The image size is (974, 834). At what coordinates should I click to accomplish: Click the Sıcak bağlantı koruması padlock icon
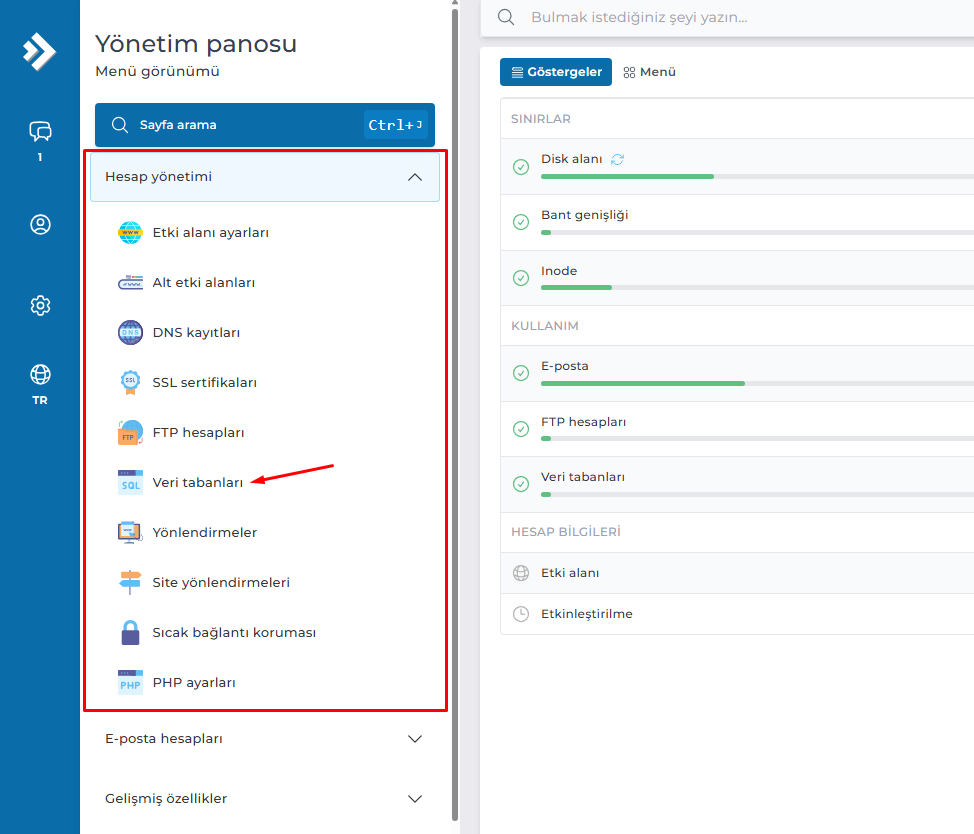130,632
